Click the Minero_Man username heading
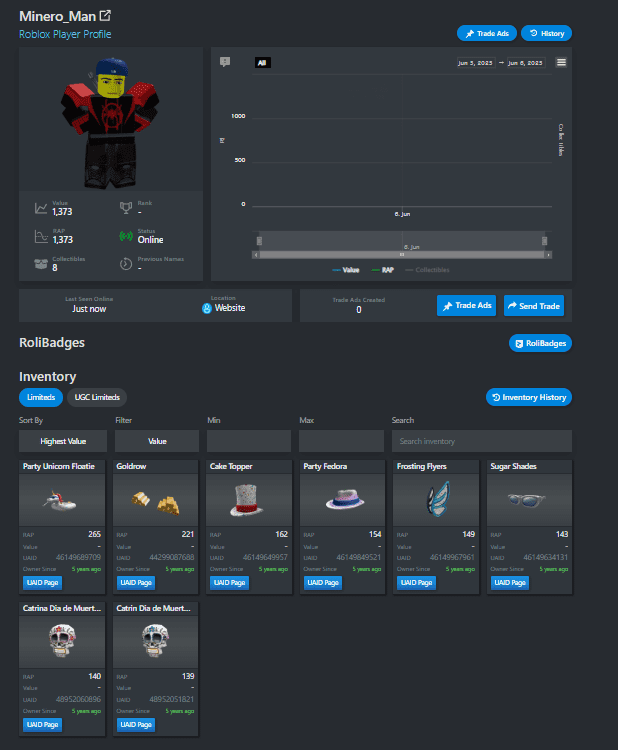618x750 pixels. [57, 16]
